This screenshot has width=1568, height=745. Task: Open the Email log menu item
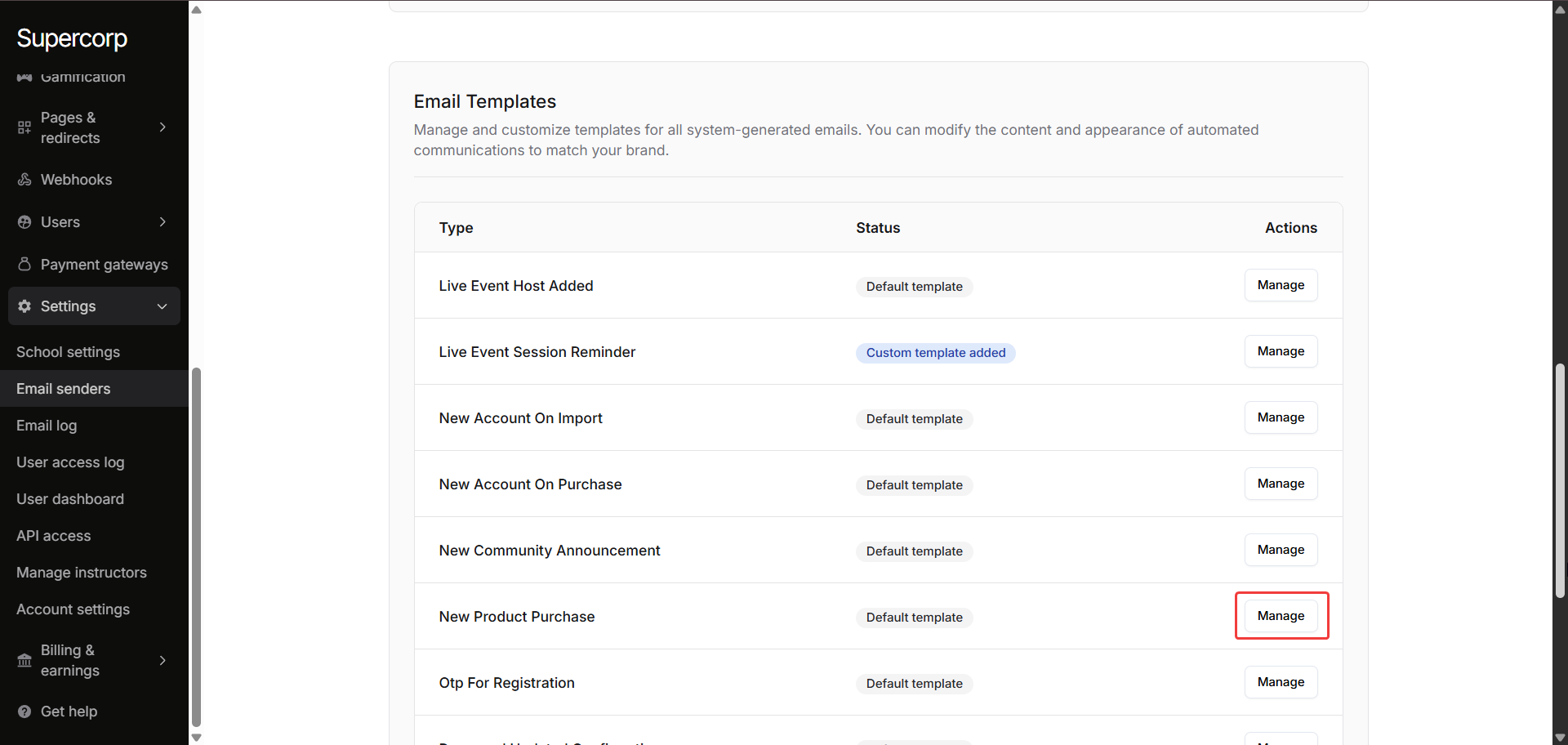tap(47, 426)
